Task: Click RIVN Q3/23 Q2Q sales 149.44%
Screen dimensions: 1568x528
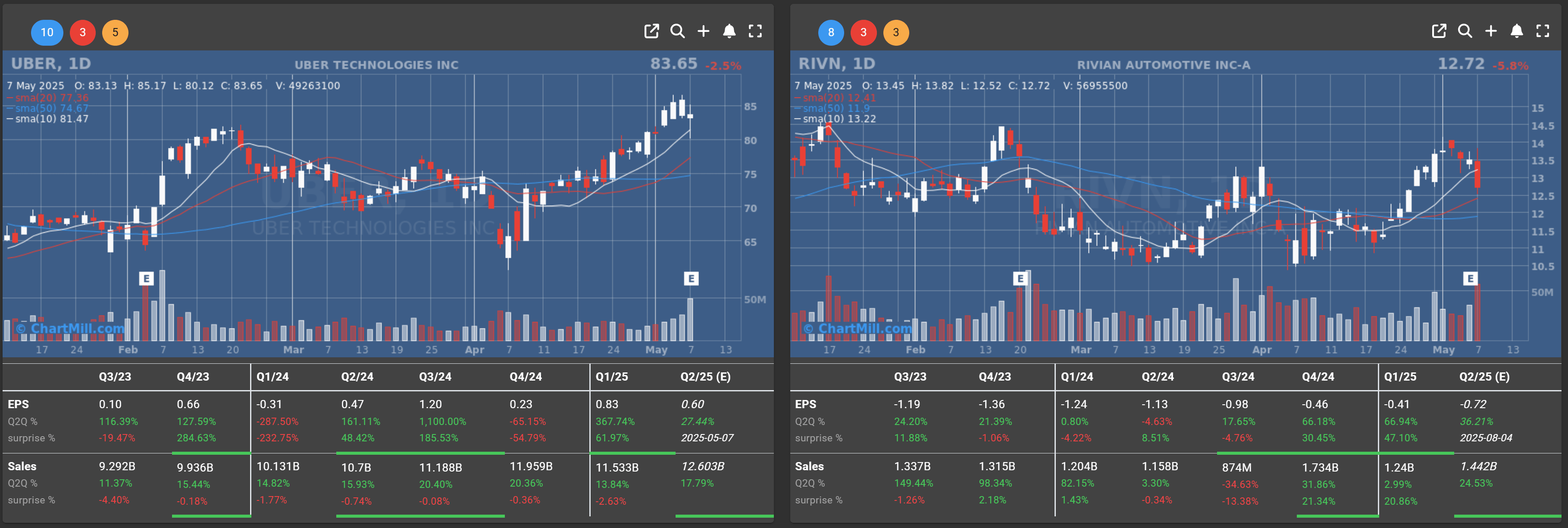Action: 913,484
